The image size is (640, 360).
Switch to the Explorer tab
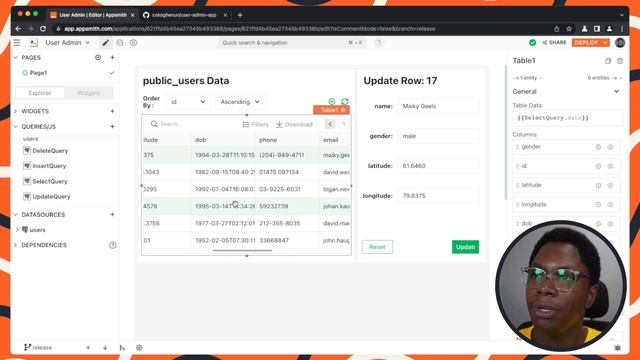[x=40, y=93]
